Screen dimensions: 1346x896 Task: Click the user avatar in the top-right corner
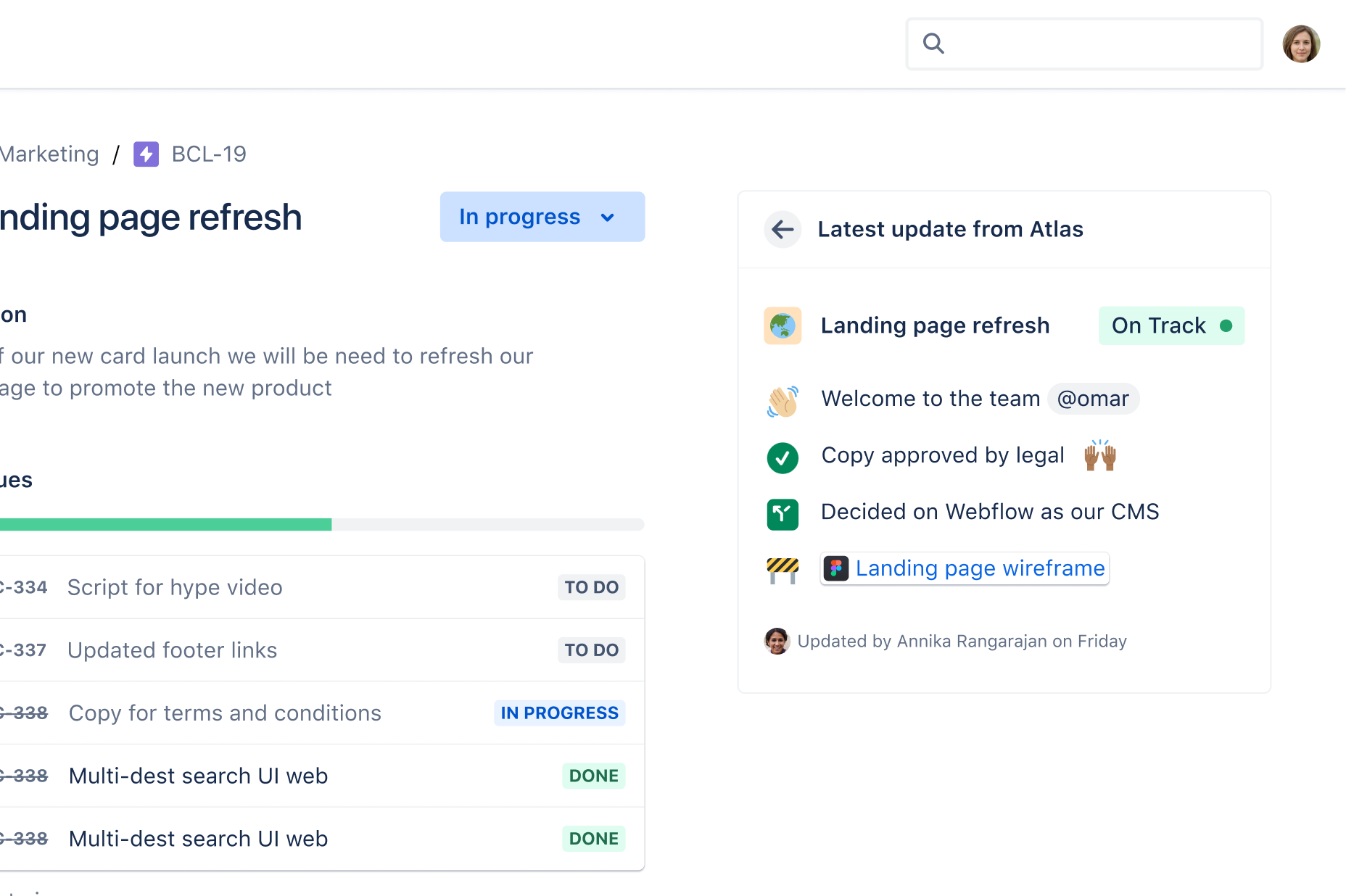tap(1301, 43)
